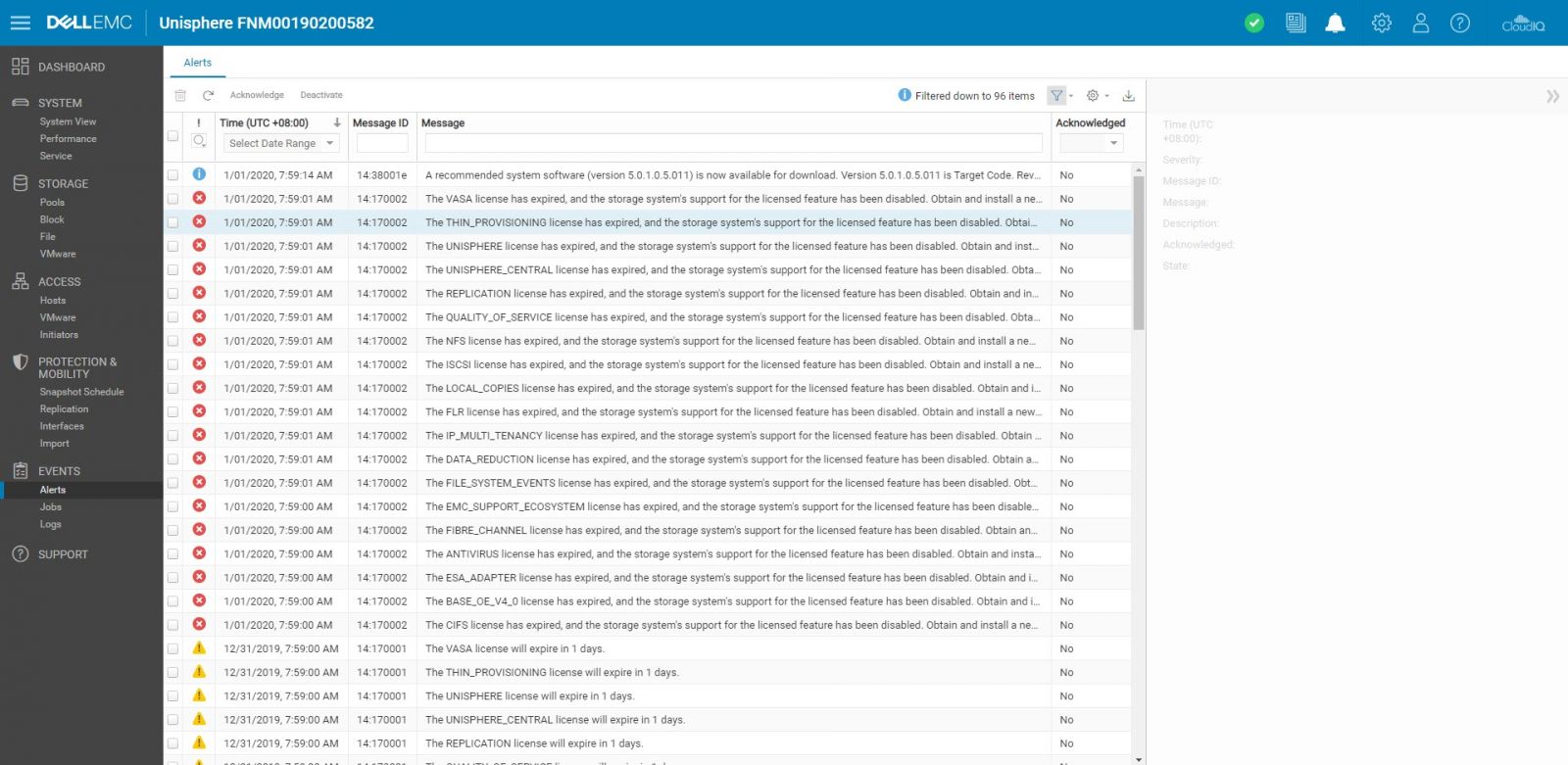This screenshot has width=1568, height=765.
Task: Click the Message filter input field
Action: [x=733, y=143]
